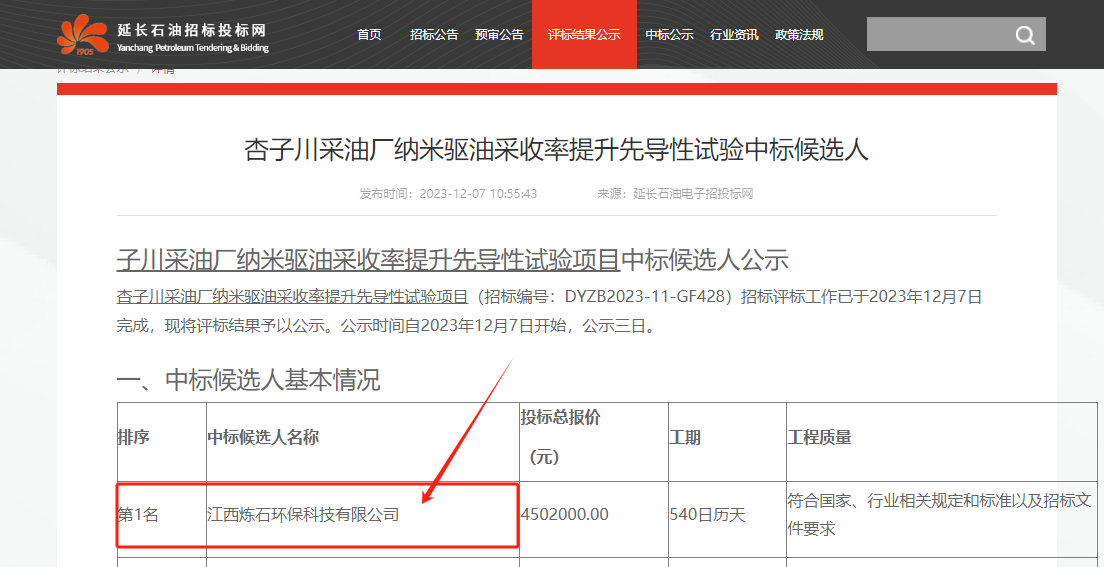
Task: Open the 首页 menu item
Action: pos(369,35)
